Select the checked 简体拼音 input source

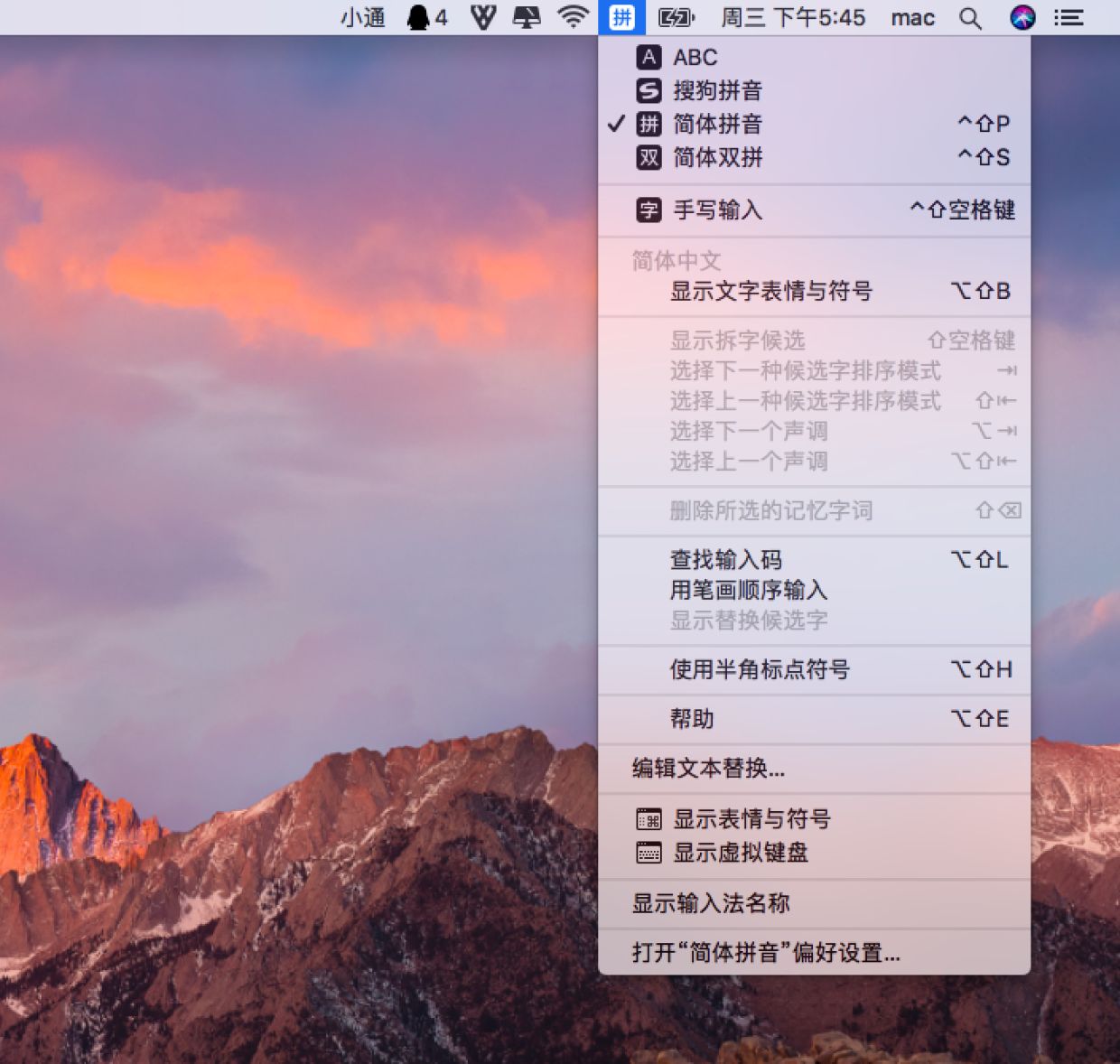tap(814, 124)
